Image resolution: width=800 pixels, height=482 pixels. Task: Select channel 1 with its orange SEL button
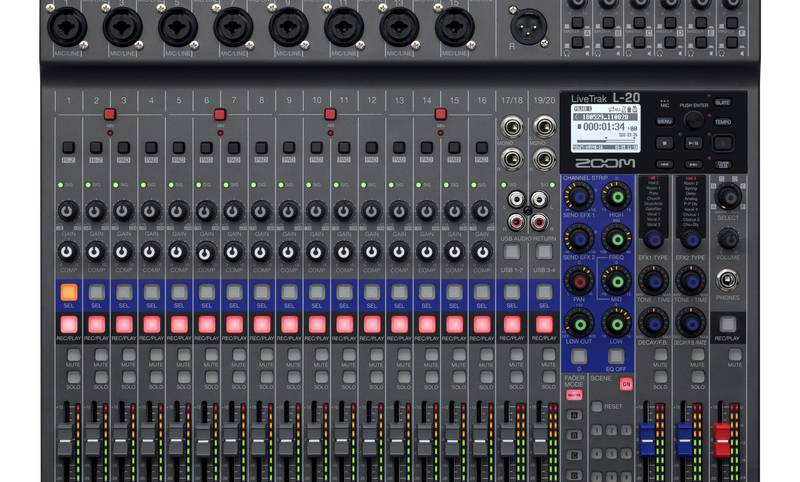(69, 292)
